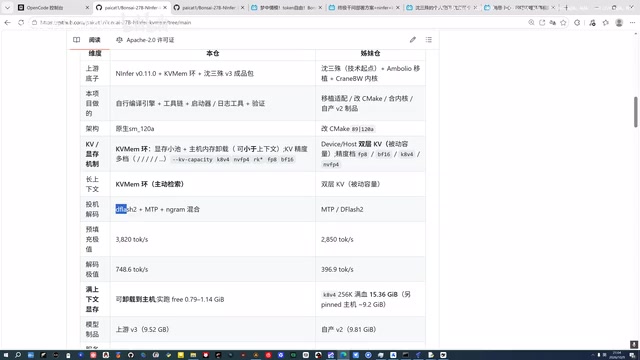Viewport: 640px width, 360px height.
Task: Click the pencil edit README icon
Action: 413,40
